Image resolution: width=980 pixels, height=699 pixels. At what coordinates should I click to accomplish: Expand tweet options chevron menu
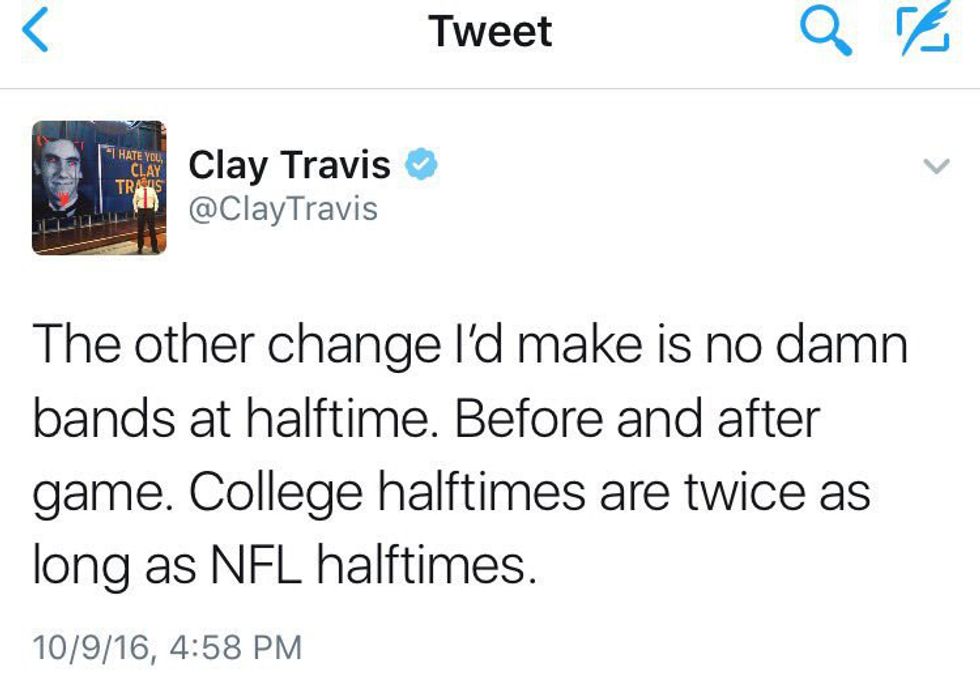935,169
